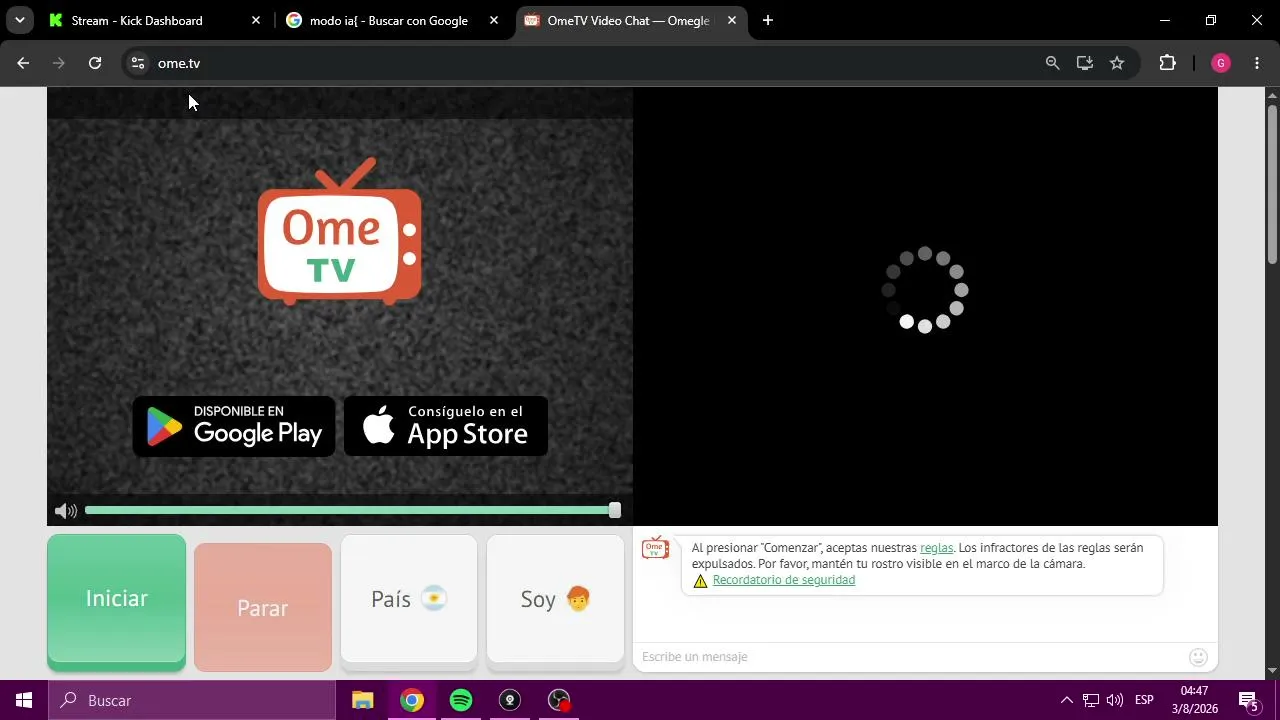Open the Google Play store badge
The image size is (1280, 720).
coord(234,426)
